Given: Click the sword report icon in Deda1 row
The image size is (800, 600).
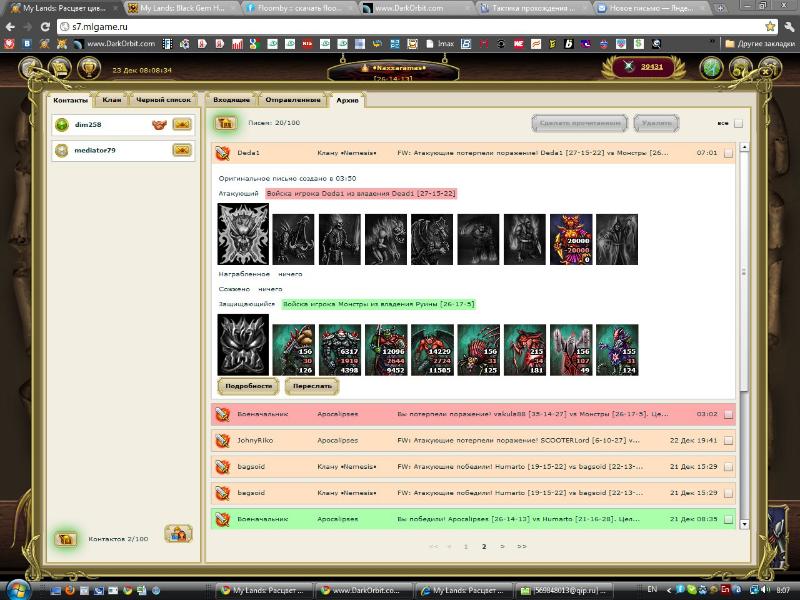Looking at the screenshot, I should [222, 153].
